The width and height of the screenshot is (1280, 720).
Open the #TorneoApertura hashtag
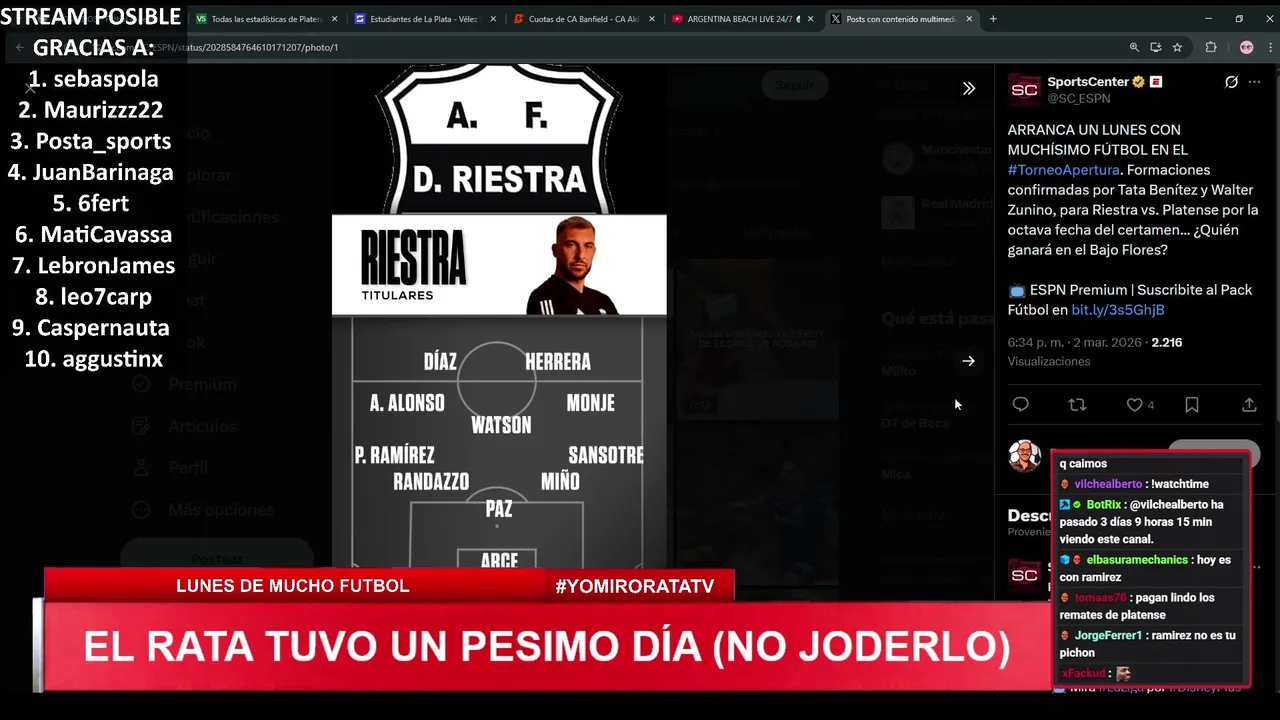[1063, 170]
